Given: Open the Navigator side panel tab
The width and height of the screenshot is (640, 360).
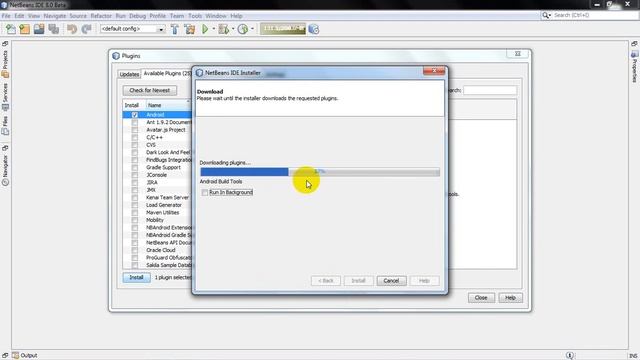Looking at the screenshot, I should pos(5,170).
